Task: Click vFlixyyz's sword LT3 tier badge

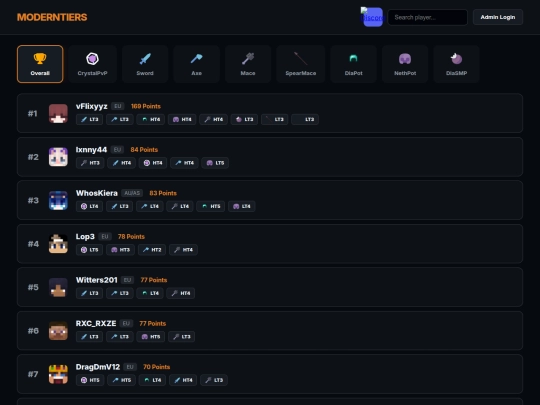Action: [90, 120]
